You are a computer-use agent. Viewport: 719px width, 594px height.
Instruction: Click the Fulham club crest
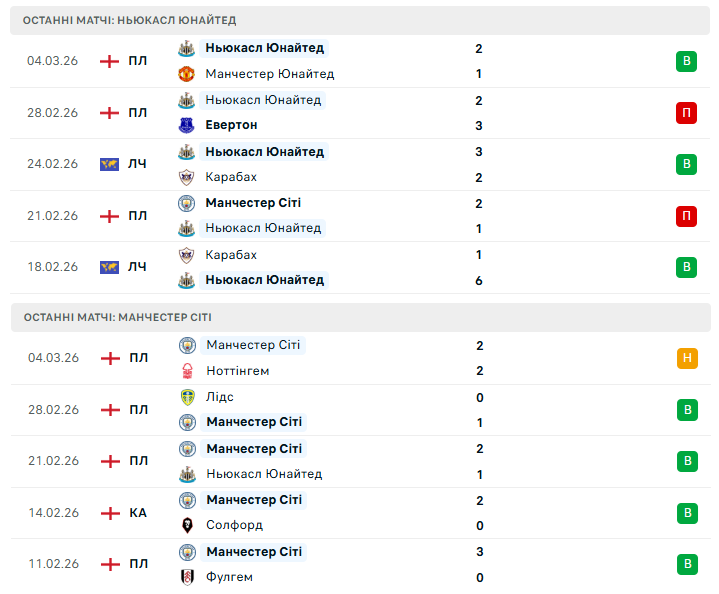point(187,577)
